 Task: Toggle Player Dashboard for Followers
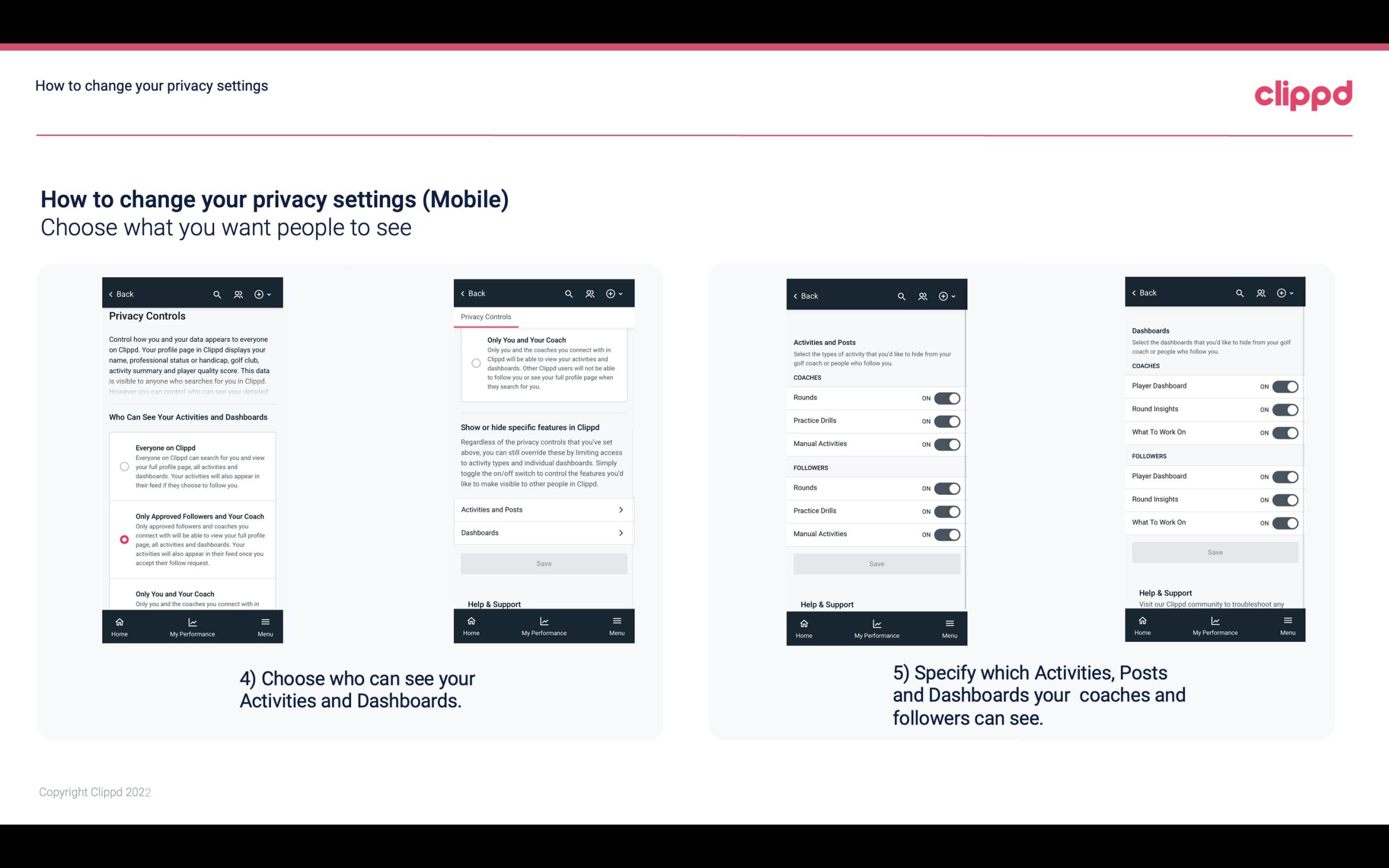tap(1285, 476)
